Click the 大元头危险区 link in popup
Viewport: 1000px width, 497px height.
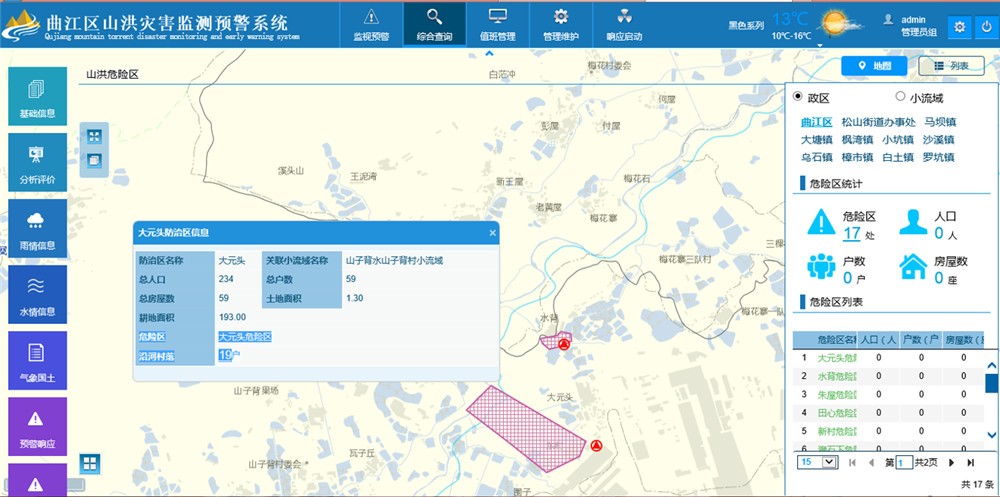click(x=245, y=337)
